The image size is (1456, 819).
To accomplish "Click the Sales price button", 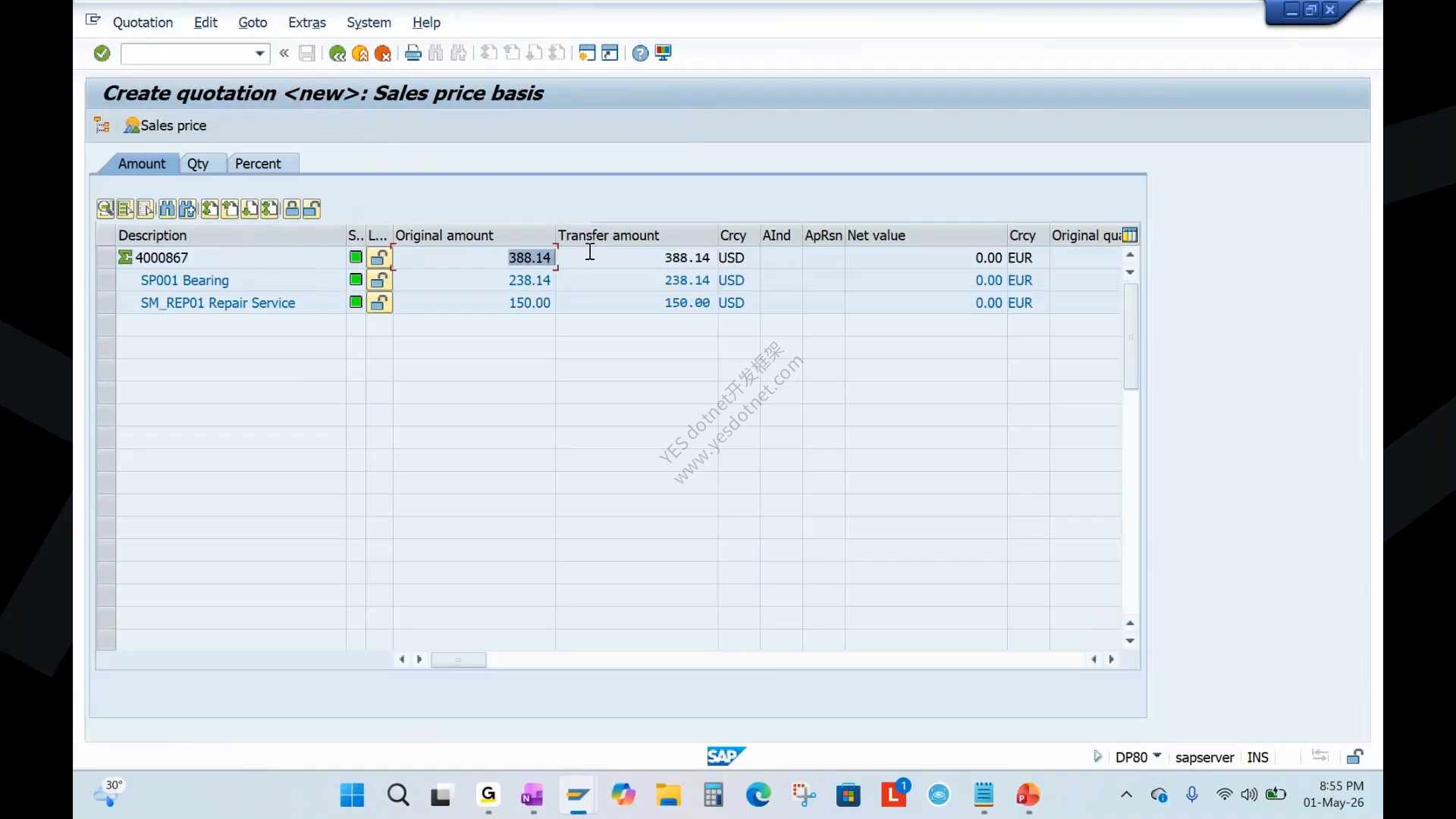I will point(165,125).
